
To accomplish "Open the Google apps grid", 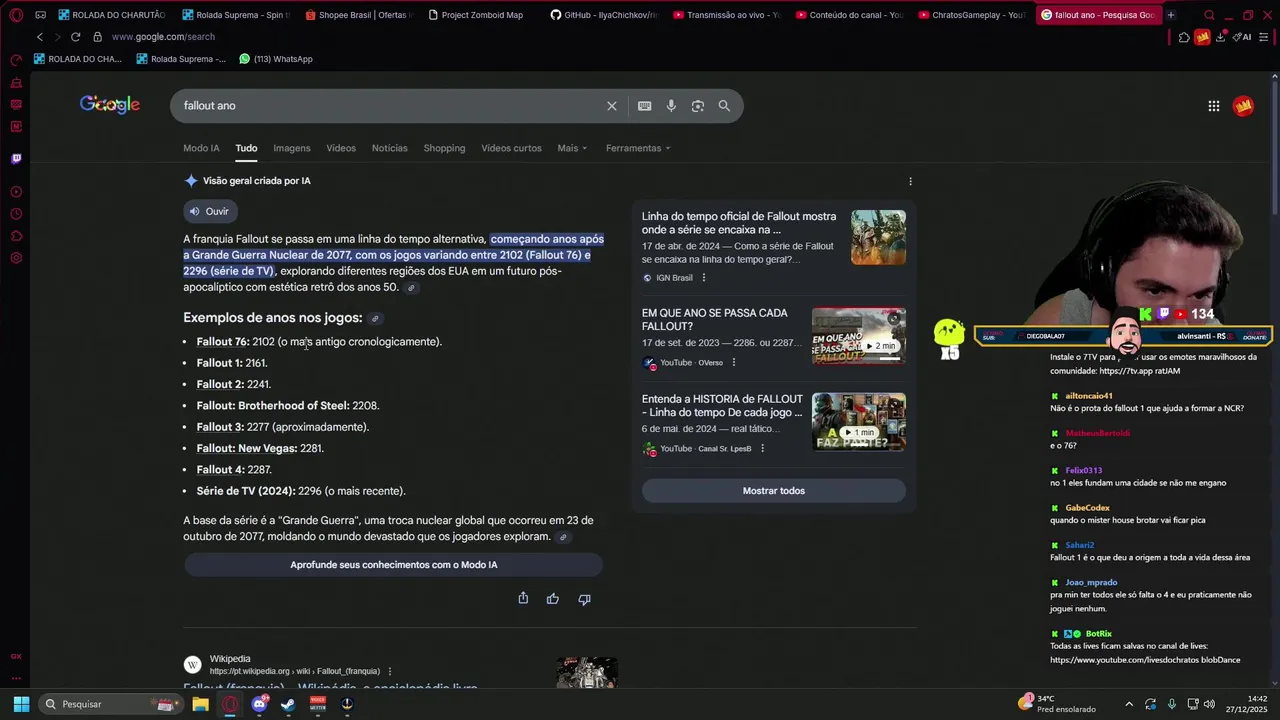I will pos(1213,106).
